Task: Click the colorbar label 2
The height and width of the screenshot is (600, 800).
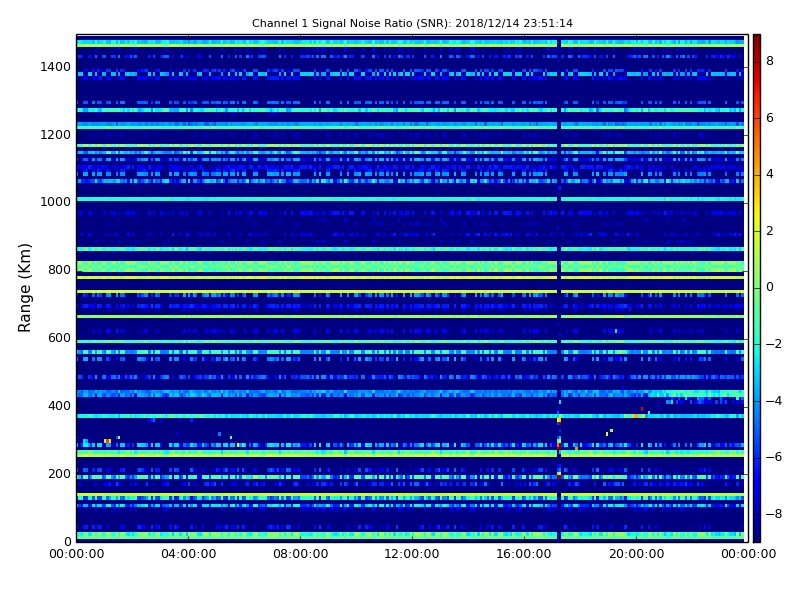Action: click(x=770, y=231)
